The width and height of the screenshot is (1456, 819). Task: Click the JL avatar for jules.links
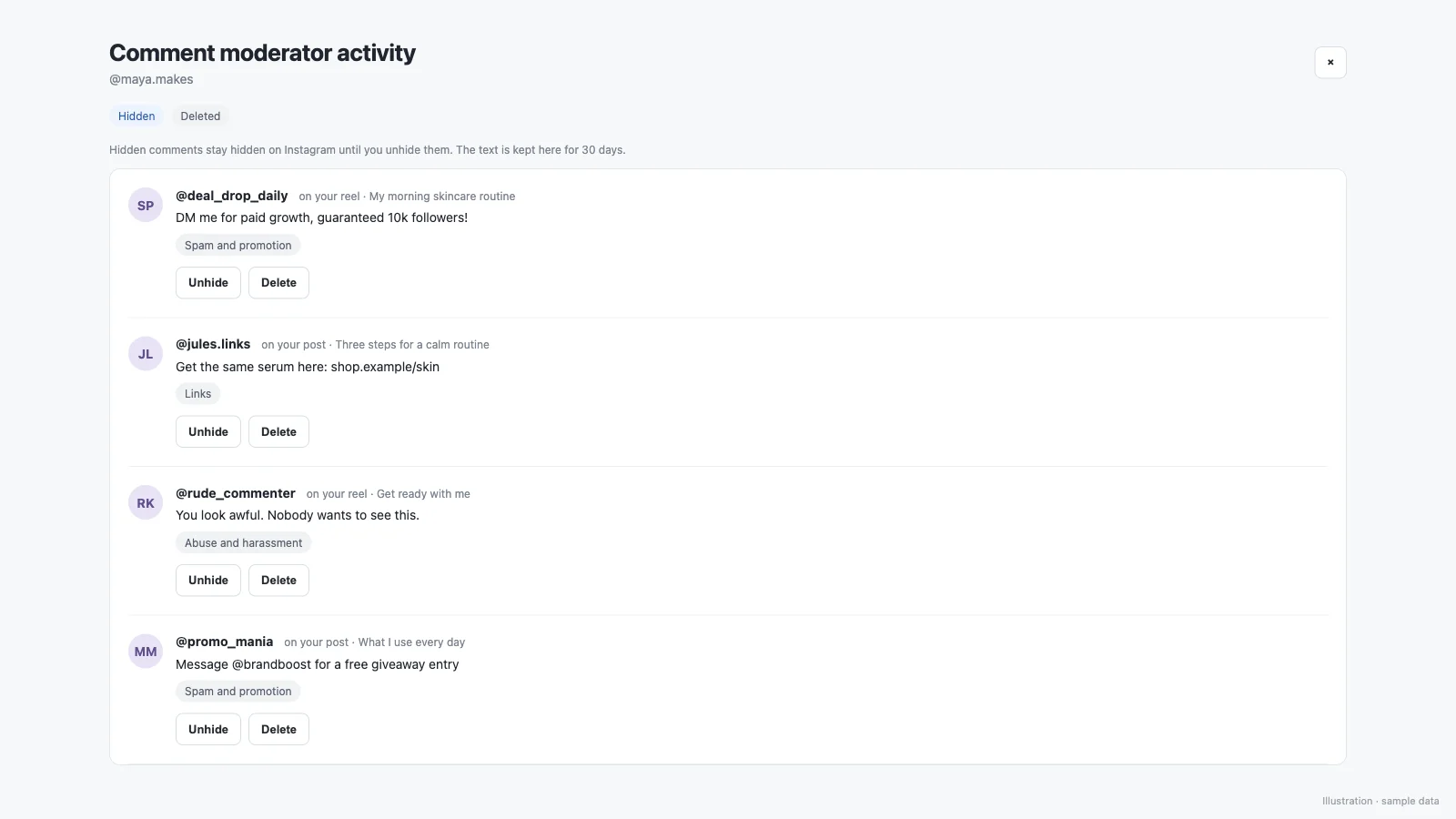[146, 354]
